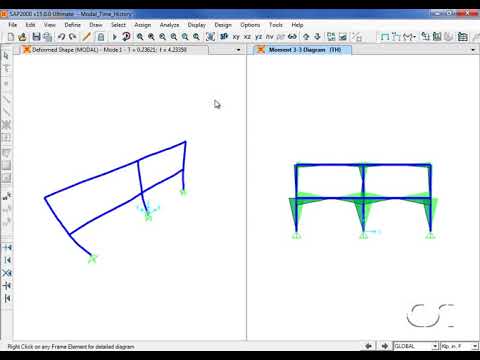Select the pointer tool in left toolbar
The width and height of the screenshot is (480, 360).
click(x=6, y=55)
